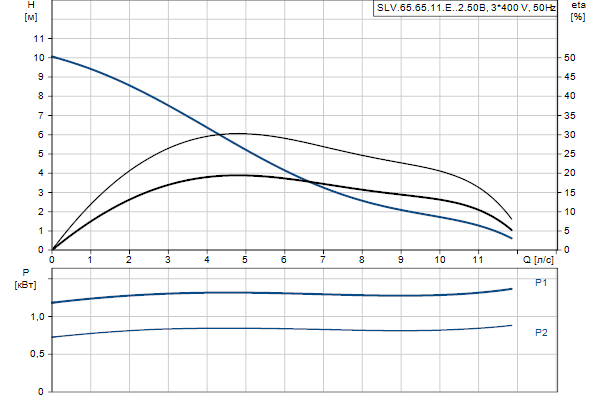Click the peak of the thick black curve
Image resolution: width=600 pixels, height=400 pixels.
[x=236, y=175]
